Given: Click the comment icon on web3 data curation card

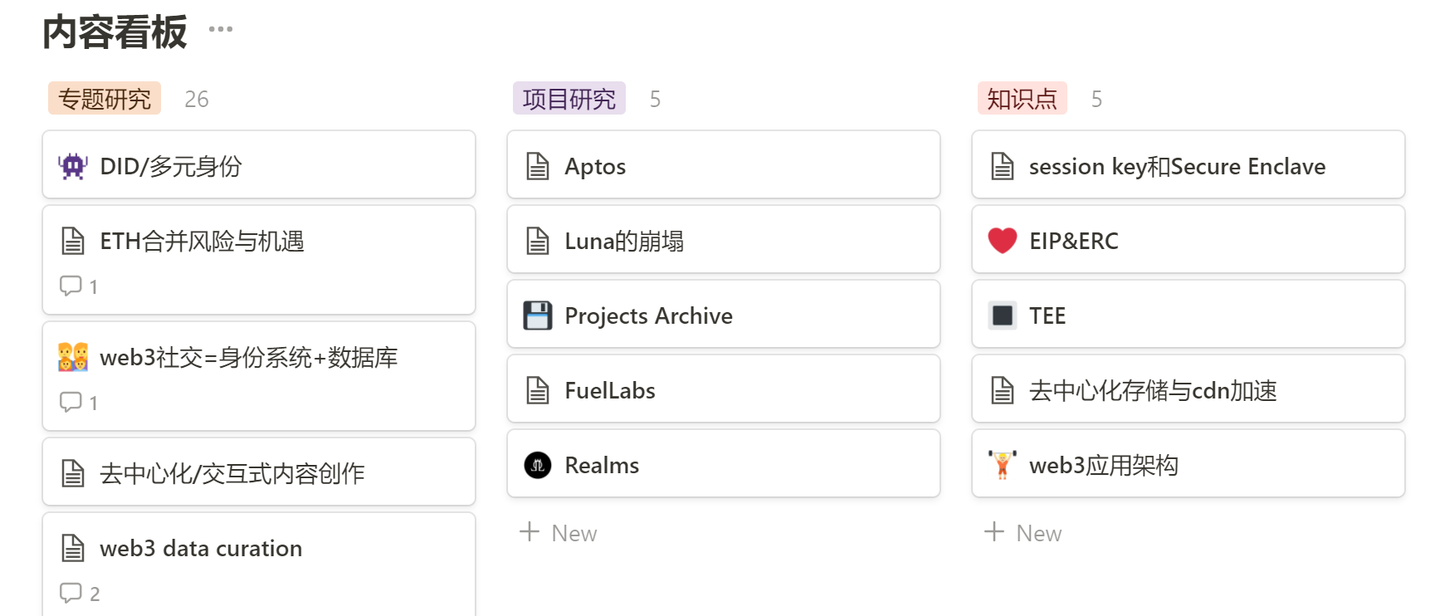Looking at the screenshot, I should point(71,594).
